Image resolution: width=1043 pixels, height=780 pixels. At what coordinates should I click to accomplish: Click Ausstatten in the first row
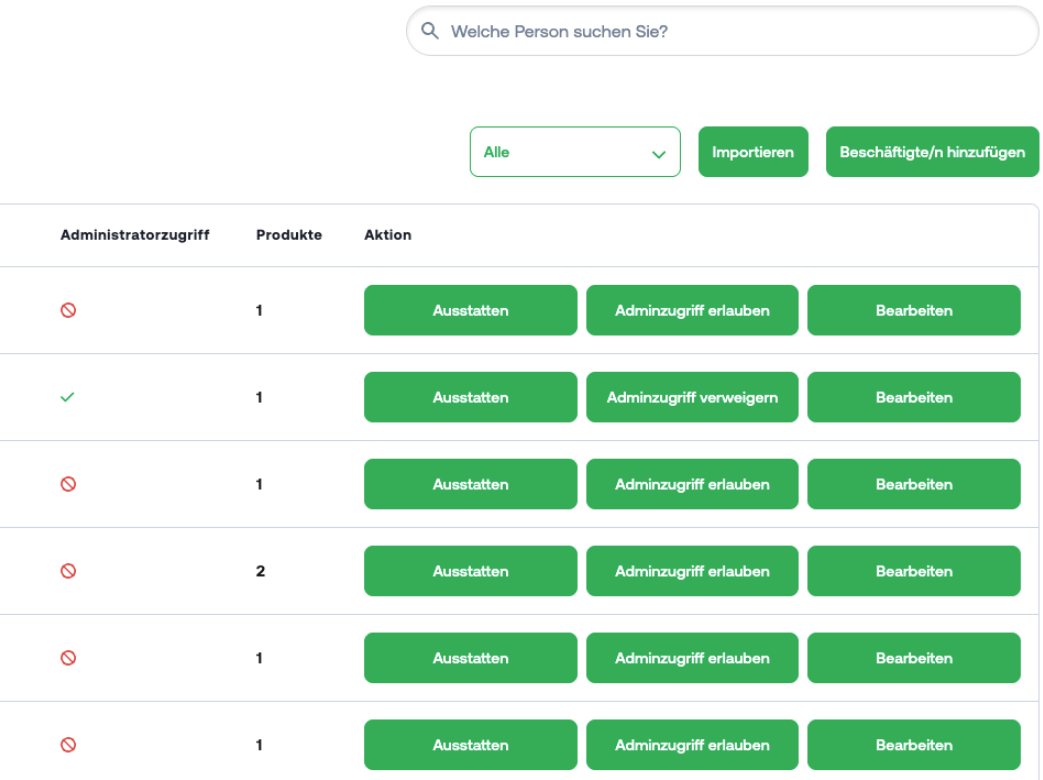(x=470, y=310)
